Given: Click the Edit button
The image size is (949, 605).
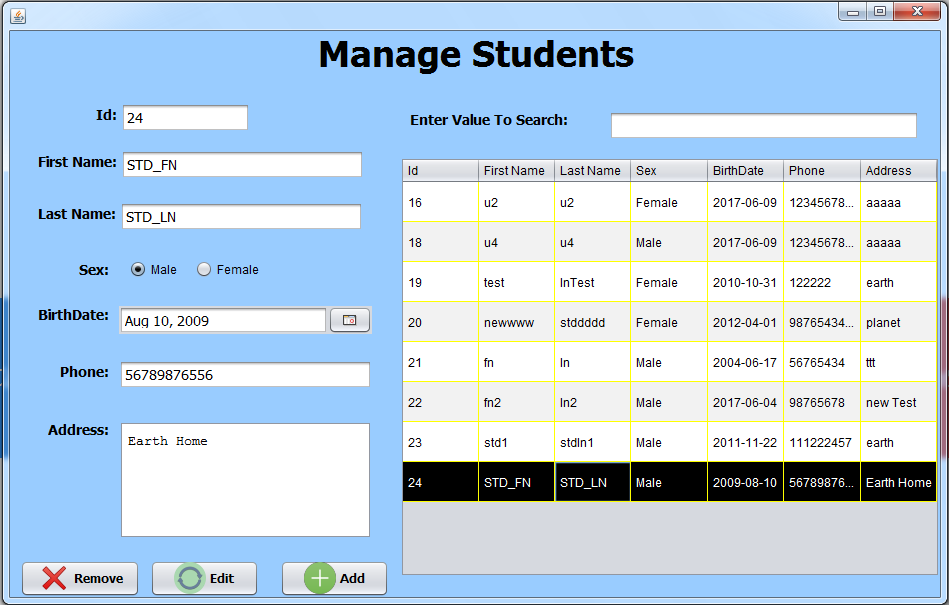Looking at the screenshot, I should pyautogui.click(x=204, y=578).
